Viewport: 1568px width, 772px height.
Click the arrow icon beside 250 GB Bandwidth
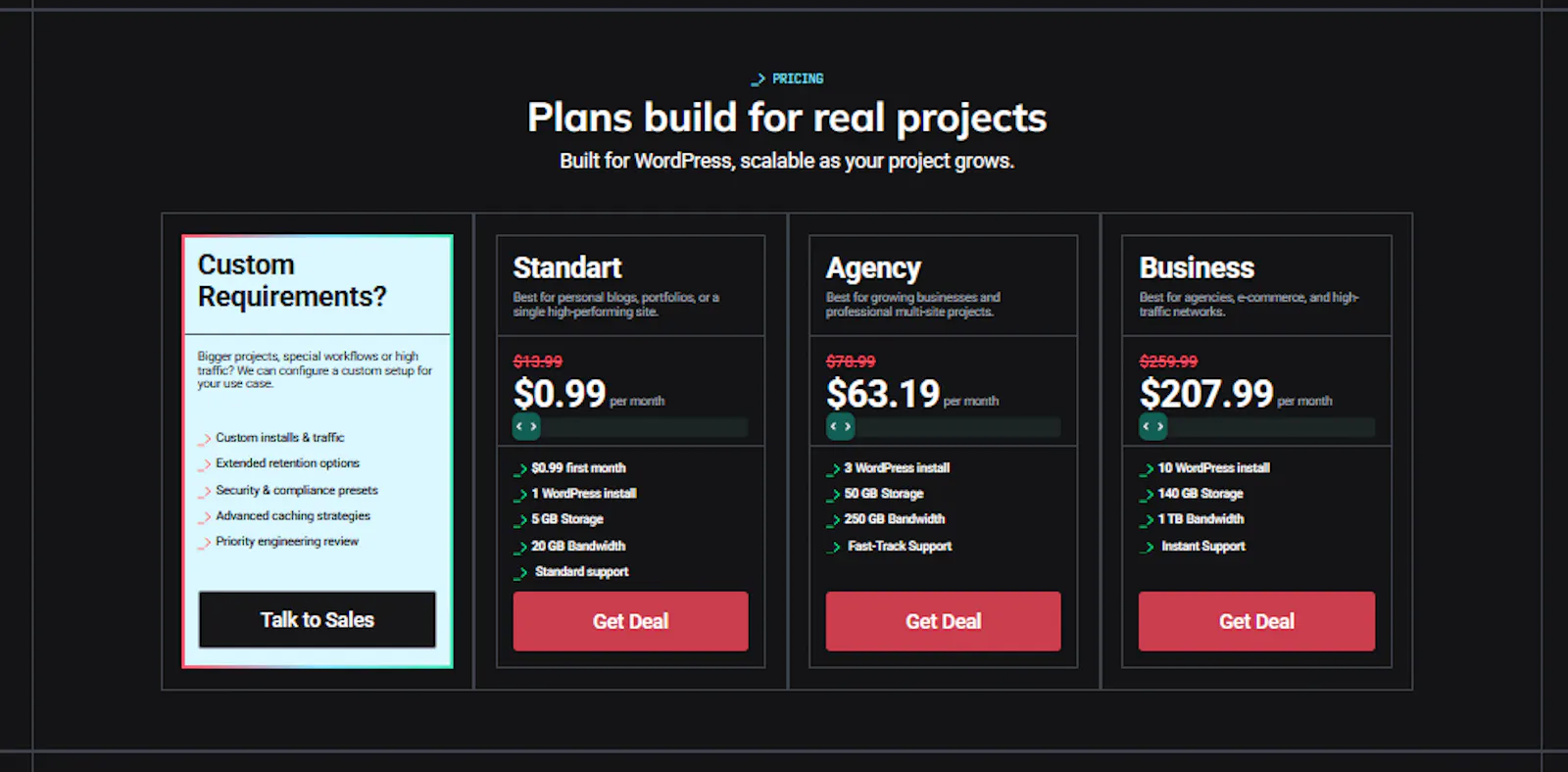(833, 520)
